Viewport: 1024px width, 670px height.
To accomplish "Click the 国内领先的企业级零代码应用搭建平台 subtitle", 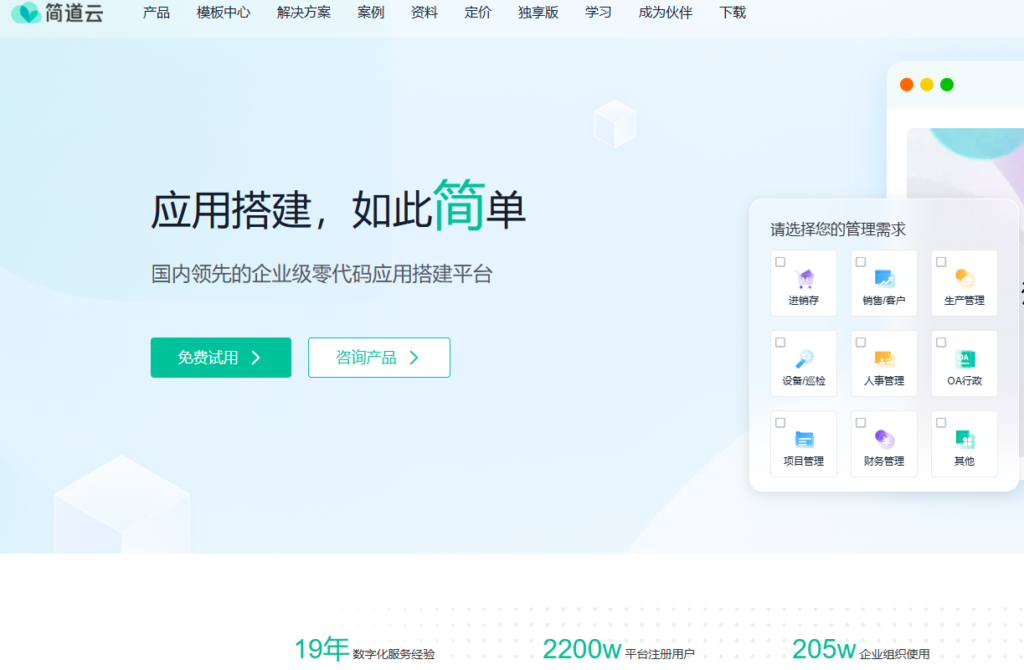I will pyautogui.click(x=322, y=274).
